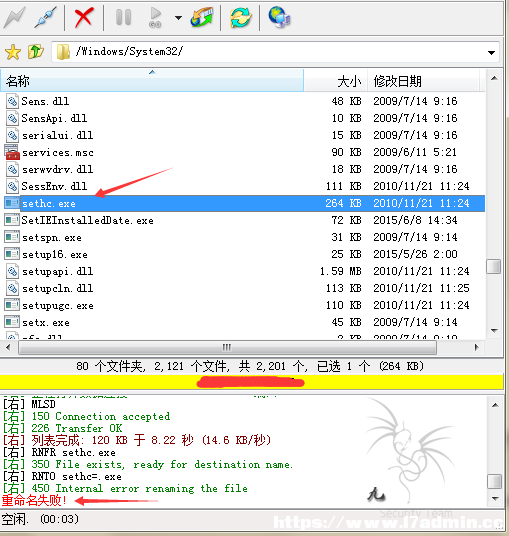Select the services.msc file
Image resolution: width=509 pixels, height=536 pixels.
[244, 152]
